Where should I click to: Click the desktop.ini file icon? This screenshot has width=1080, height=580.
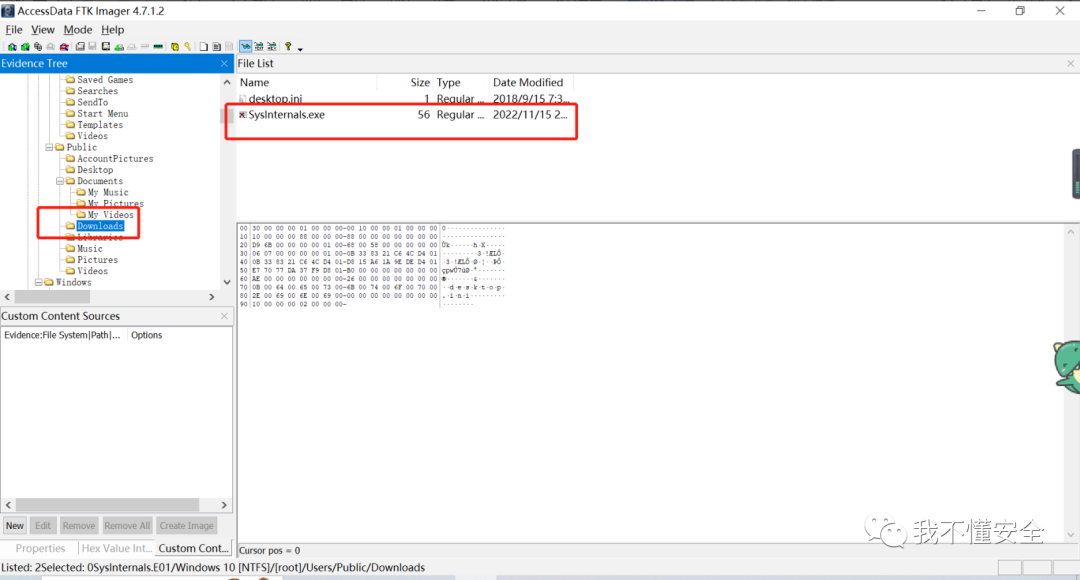coord(242,99)
